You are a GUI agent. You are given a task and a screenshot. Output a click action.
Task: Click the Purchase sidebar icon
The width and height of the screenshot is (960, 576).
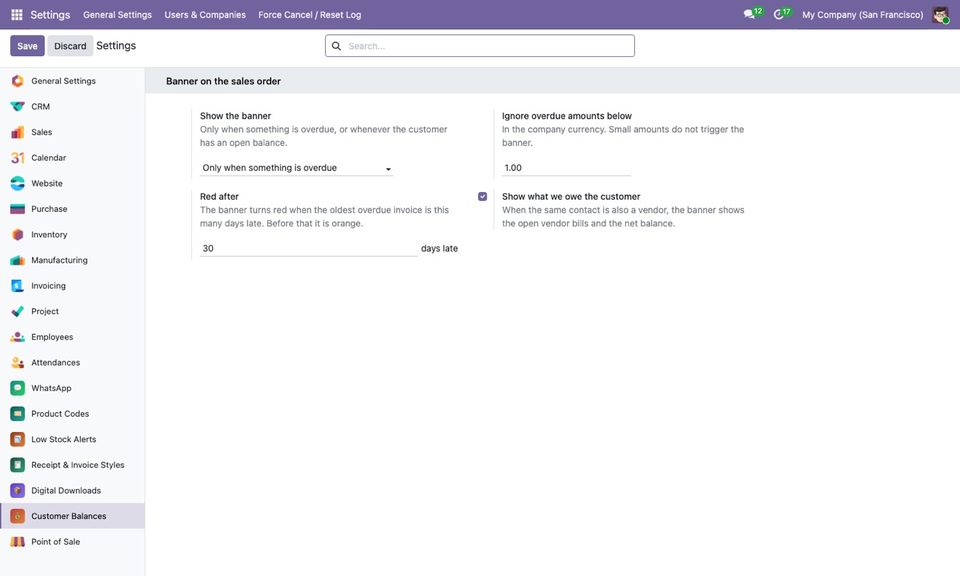point(18,209)
